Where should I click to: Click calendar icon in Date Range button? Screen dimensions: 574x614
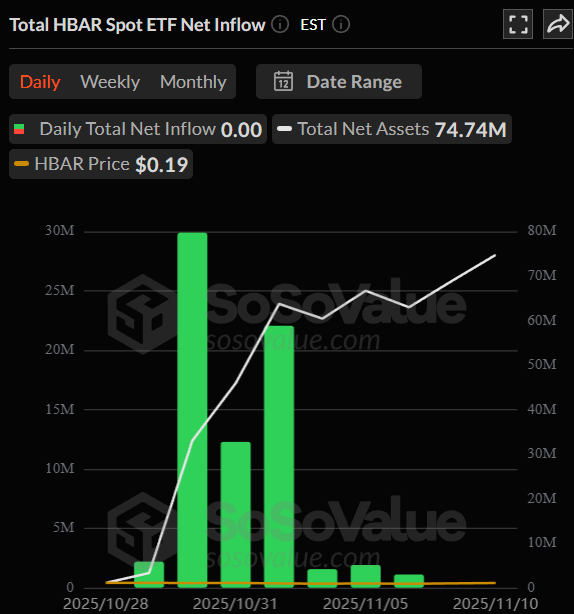283,81
